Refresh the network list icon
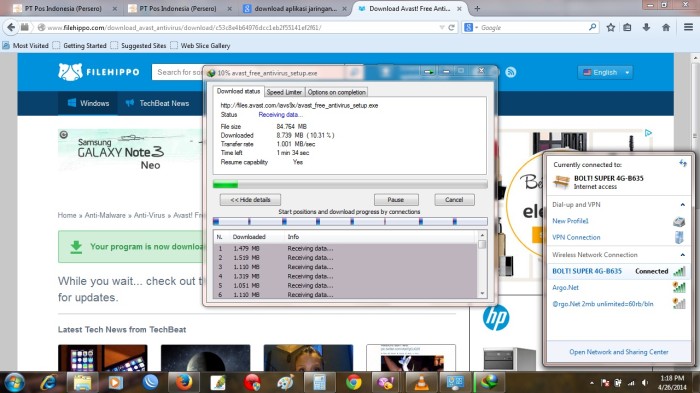 click(x=683, y=163)
